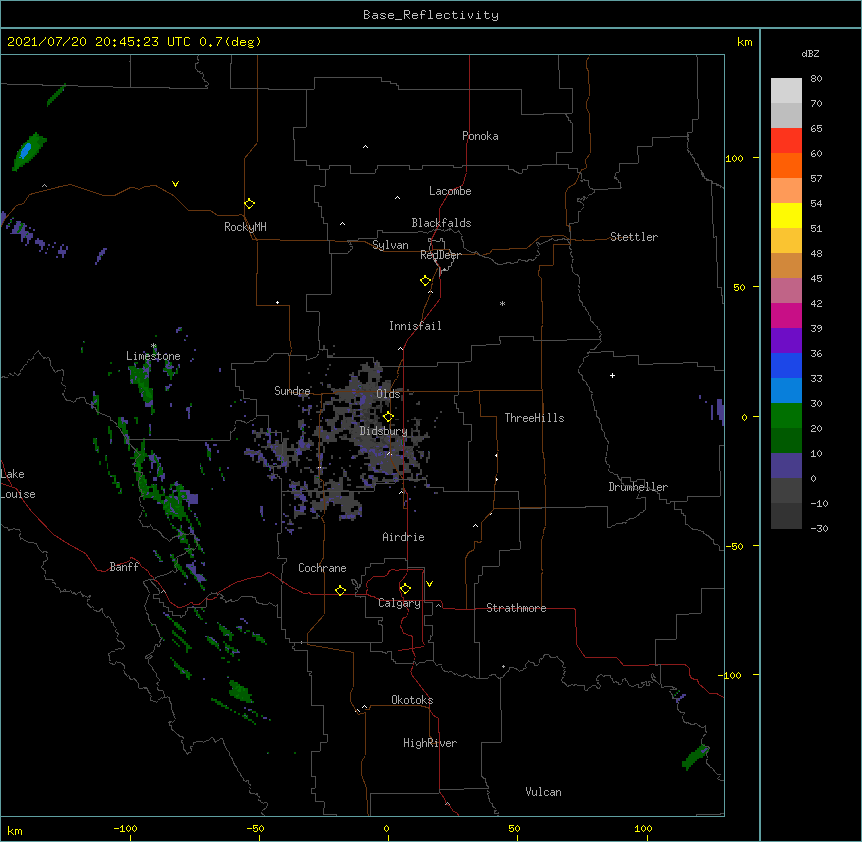Click the white asterisk above Limestone
The height and width of the screenshot is (842, 862).
[153, 346]
